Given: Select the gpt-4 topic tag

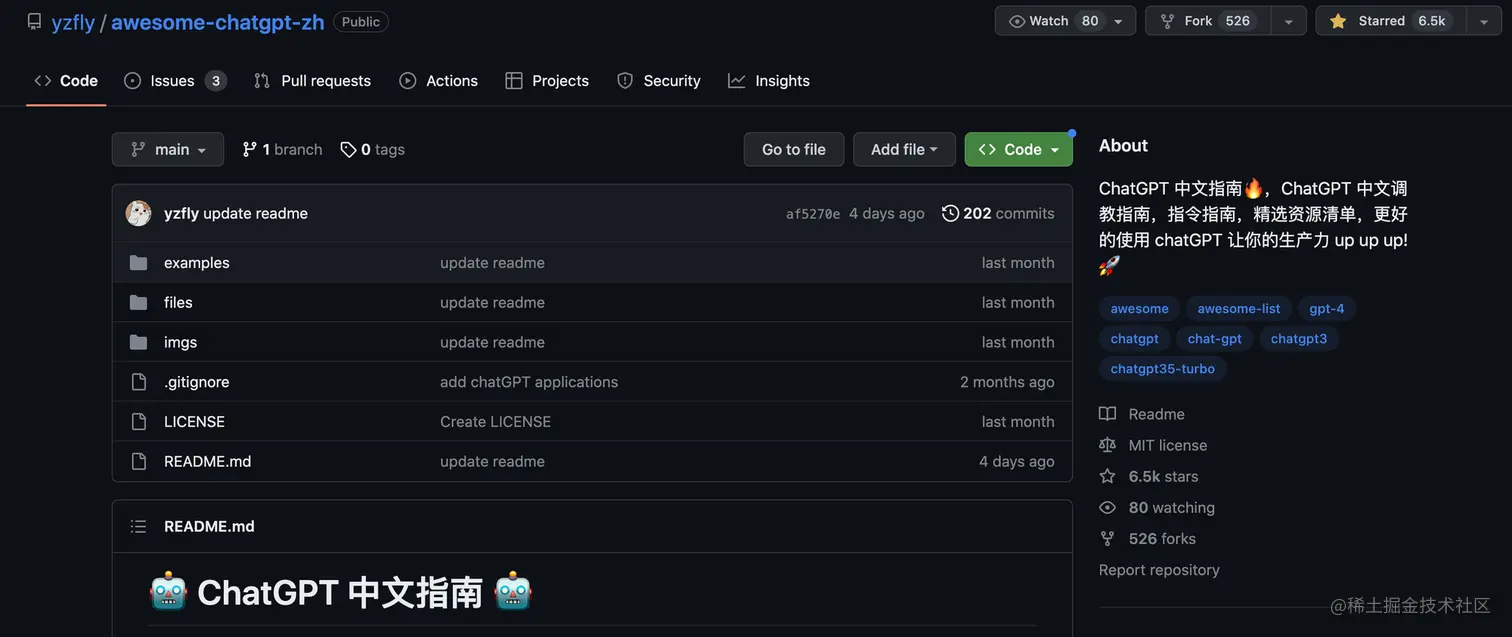Looking at the screenshot, I should point(1327,309).
